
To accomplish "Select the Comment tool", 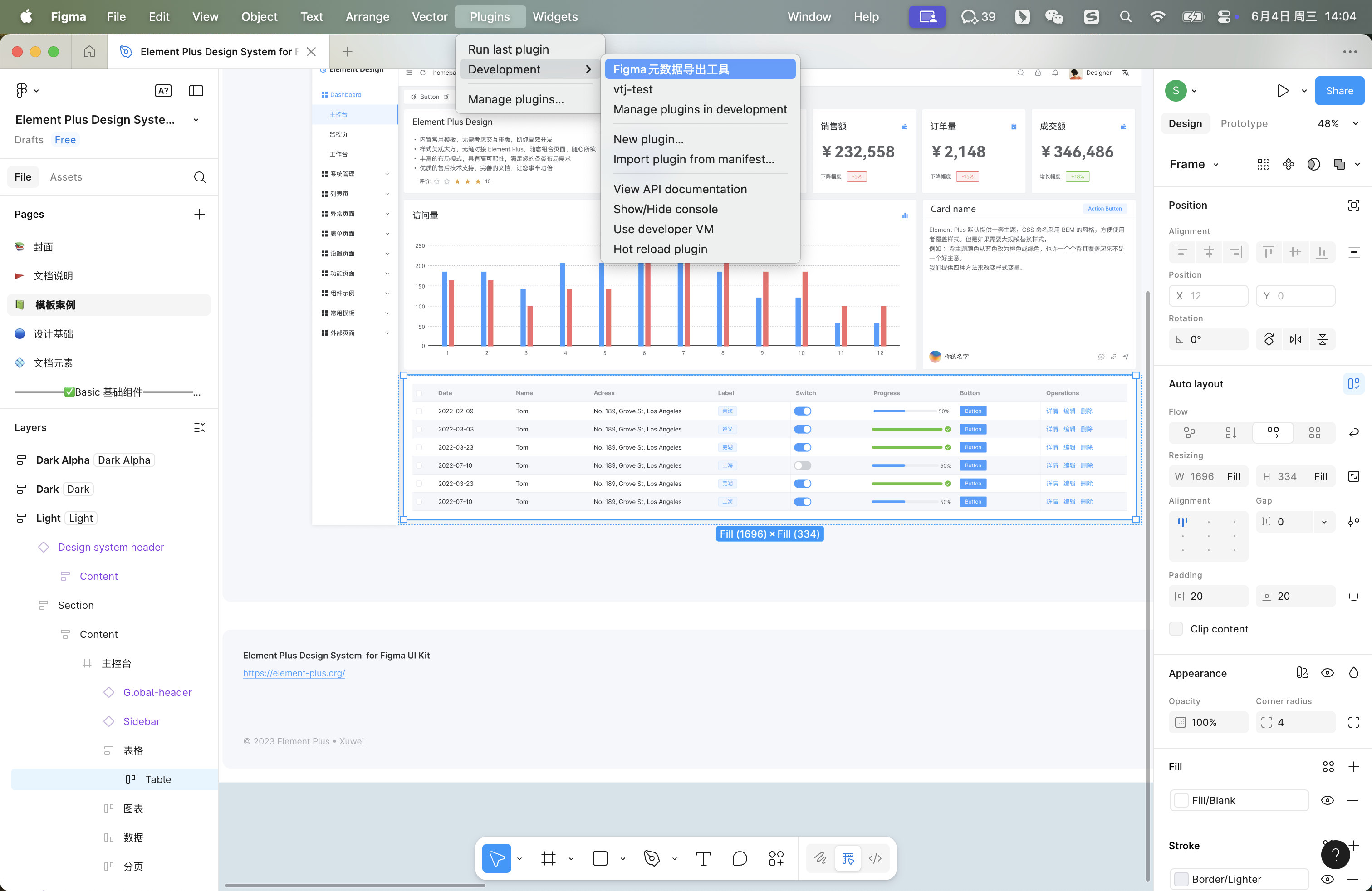I will coord(740,858).
